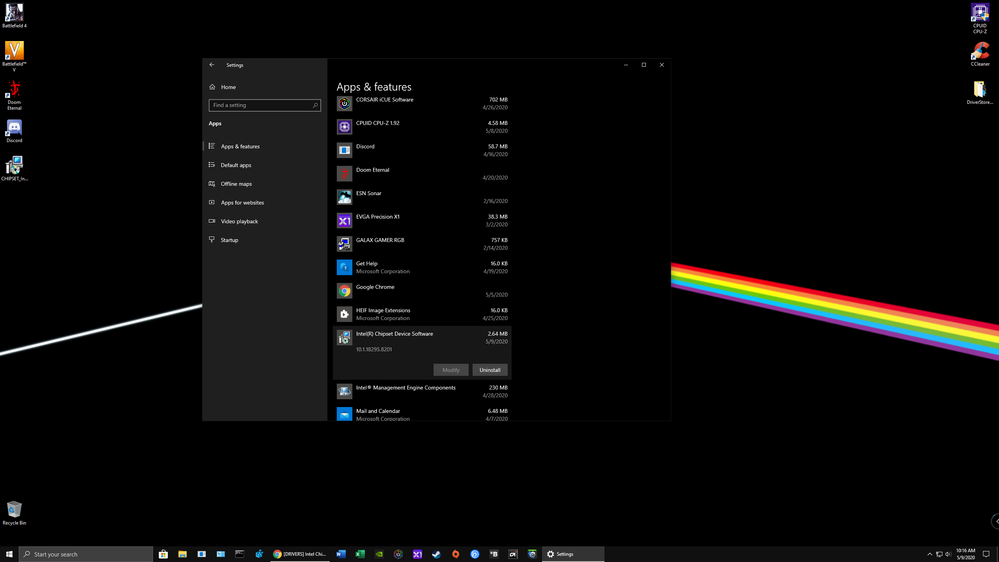Viewport: 999px width, 562px height.
Task: Open EVGA Precision X1 from taskbar
Action: (x=417, y=554)
